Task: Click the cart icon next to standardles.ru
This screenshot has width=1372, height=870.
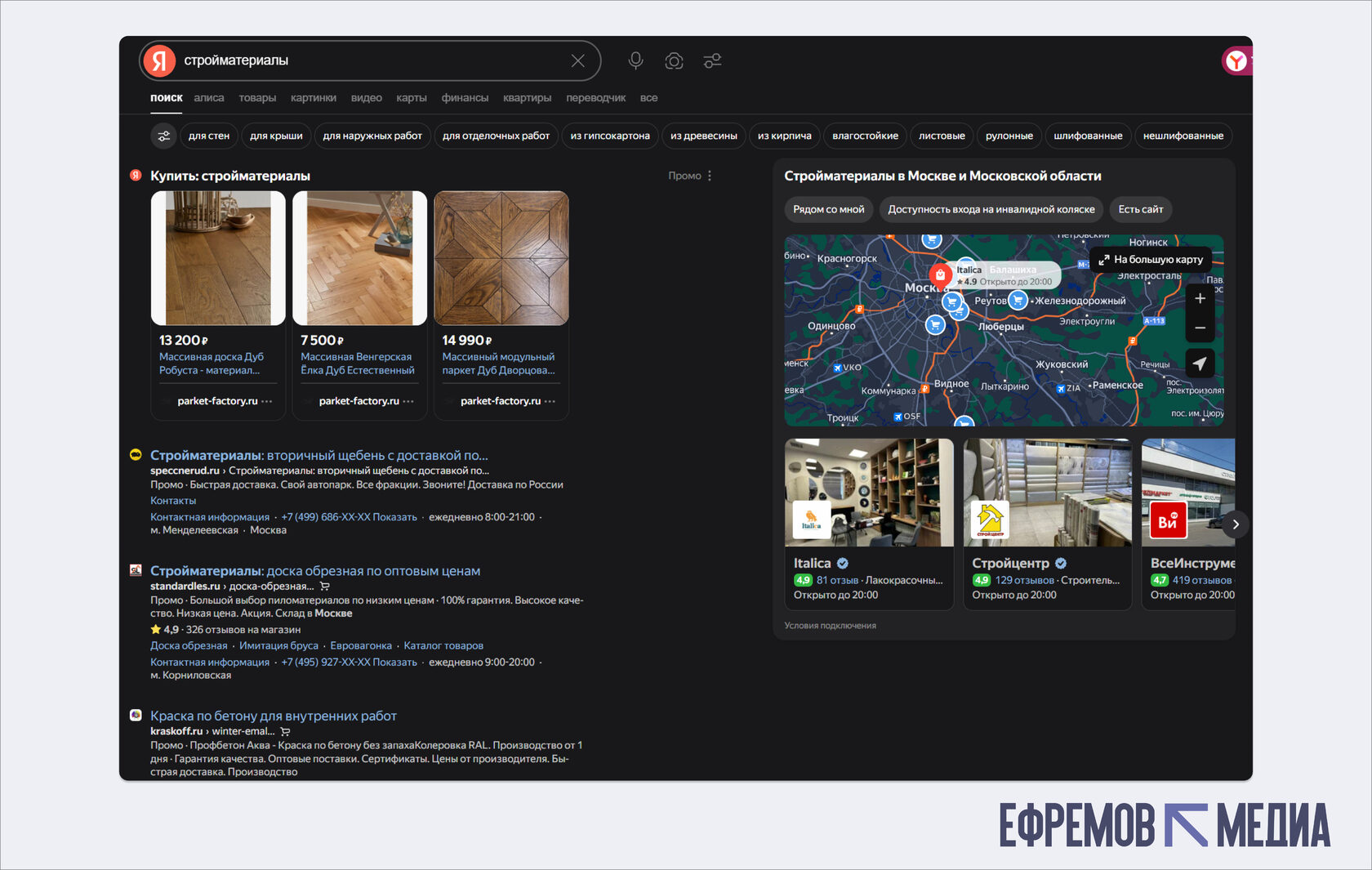Action: 325,587
